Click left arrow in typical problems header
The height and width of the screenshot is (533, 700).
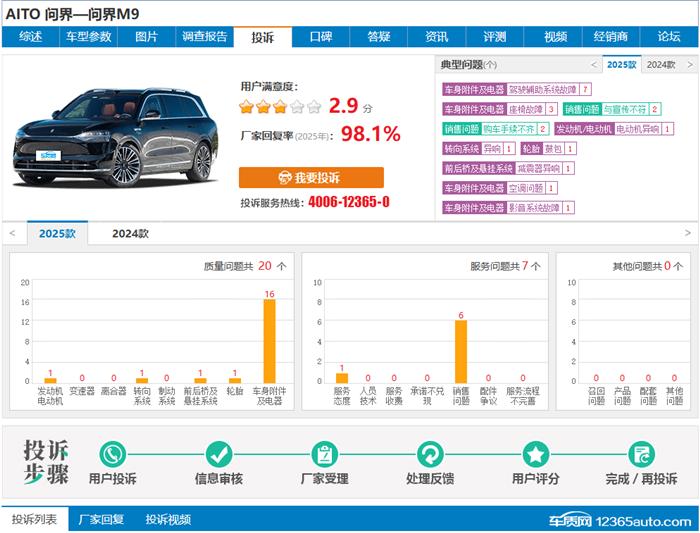coord(594,65)
